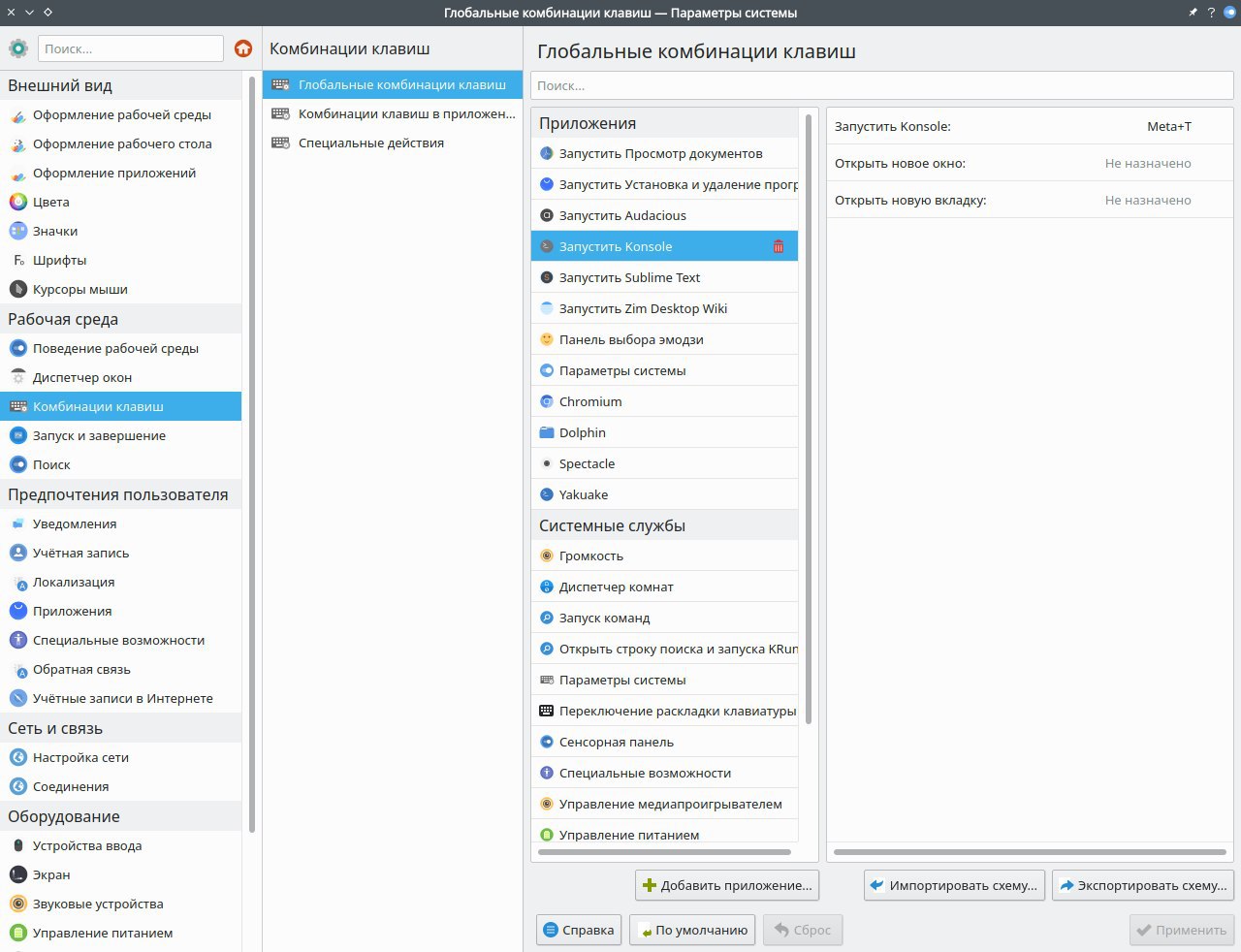Viewport: 1241px width, 952px height.
Task: Click the settings gear icon in sidebar header
Action: tap(18, 48)
